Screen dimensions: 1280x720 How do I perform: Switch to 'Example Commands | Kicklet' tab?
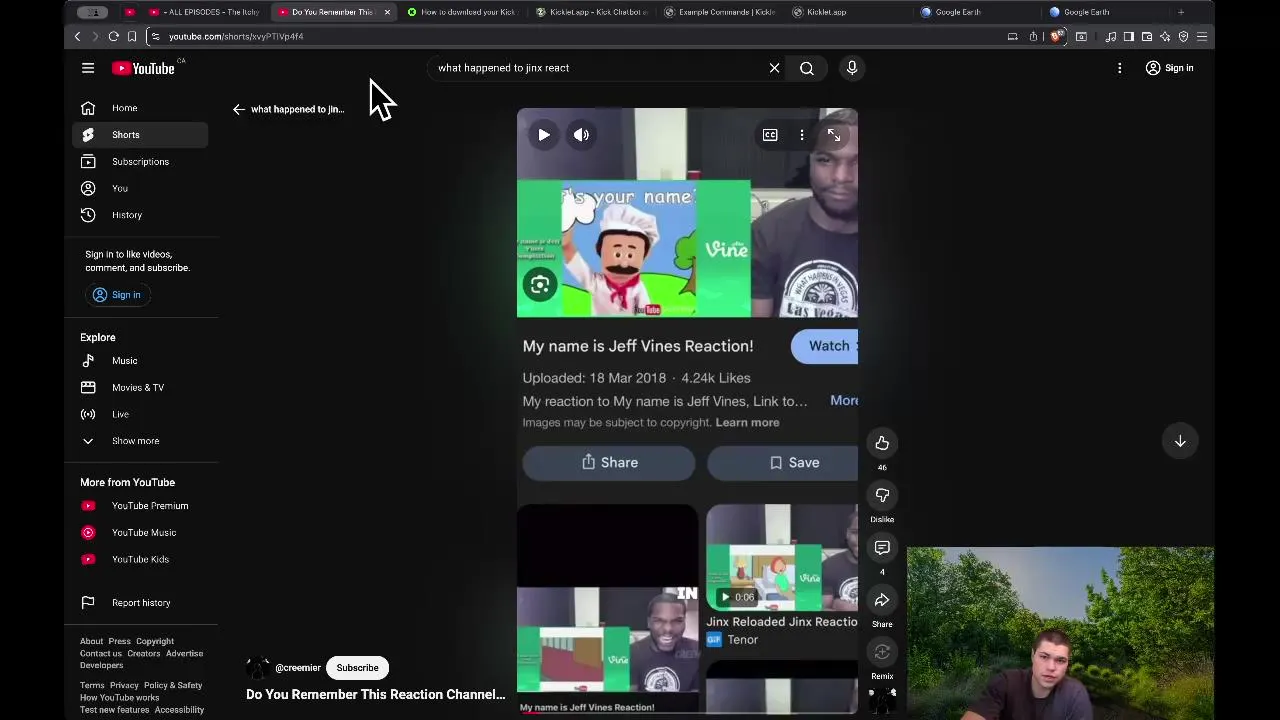(x=720, y=12)
